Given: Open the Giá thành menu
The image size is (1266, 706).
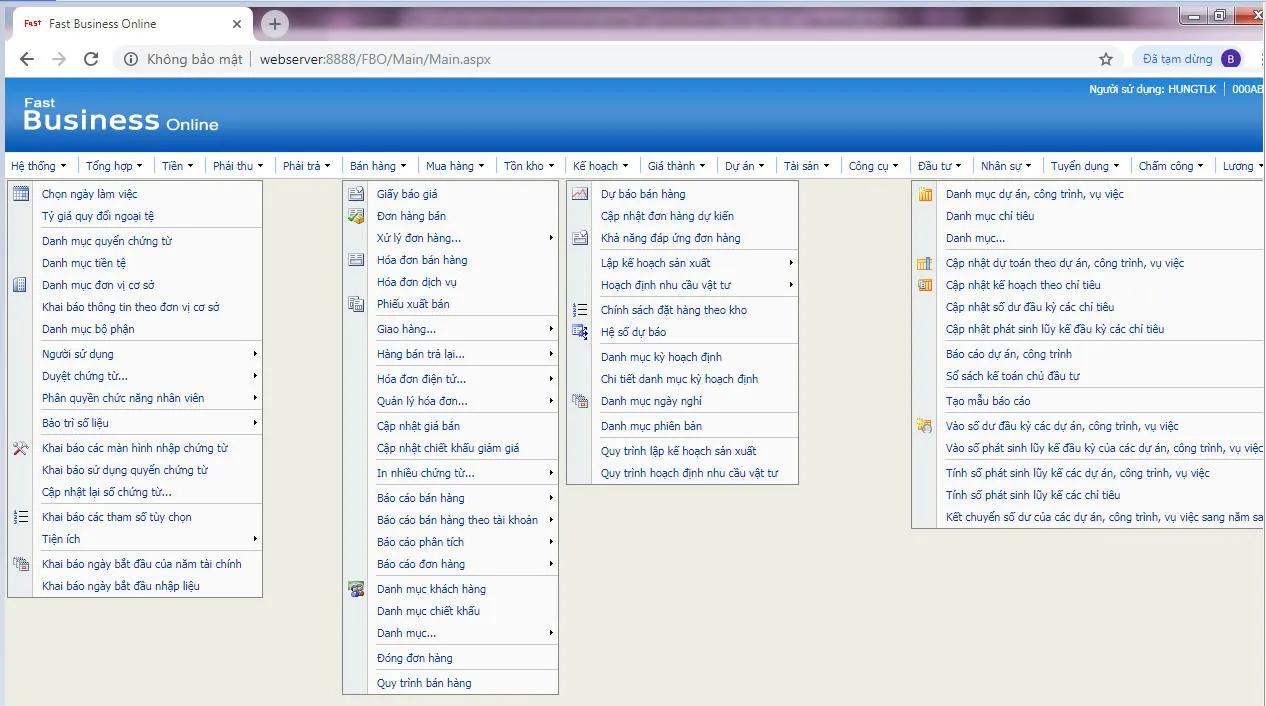Looking at the screenshot, I should point(676,166).
